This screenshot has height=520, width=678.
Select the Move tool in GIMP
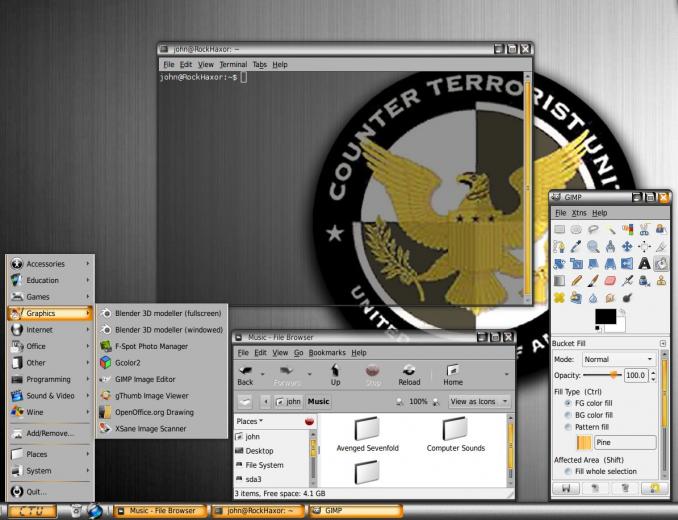[627, 246]
